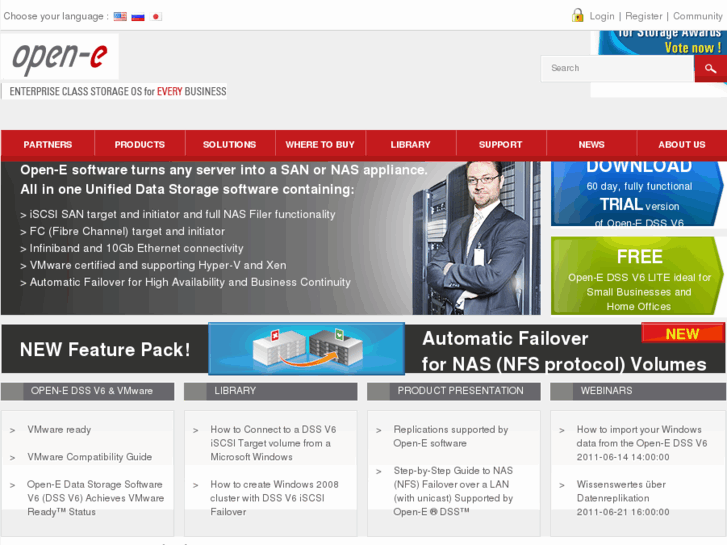Image resolution: width=727 pixels, height=545 pixels.
Task: Open How to Connect to DSS V6 iSCSI Target
Action: 273,443
